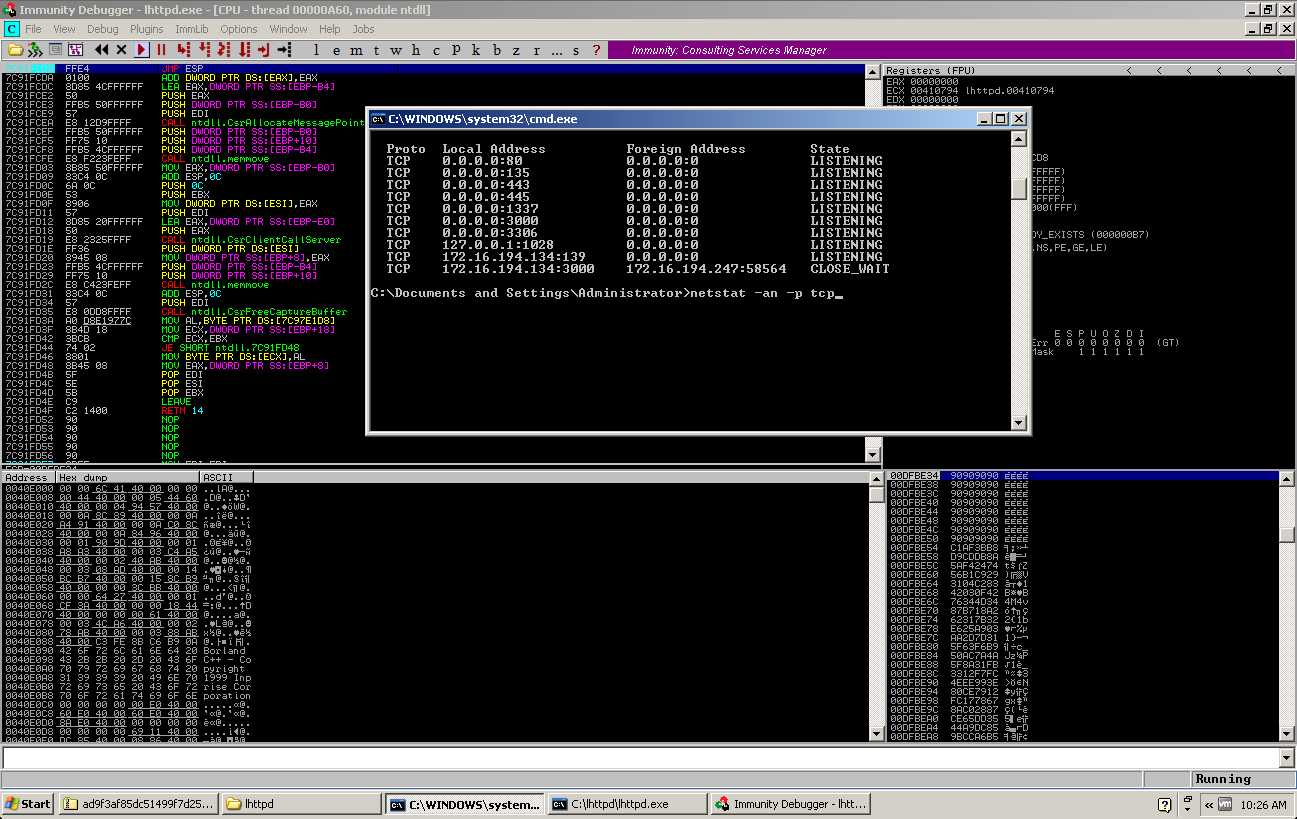The height and width of the screenshot is (819, 1297).
Task: Select the RETN 14 instruction row
Action: [x=432, y=411]
